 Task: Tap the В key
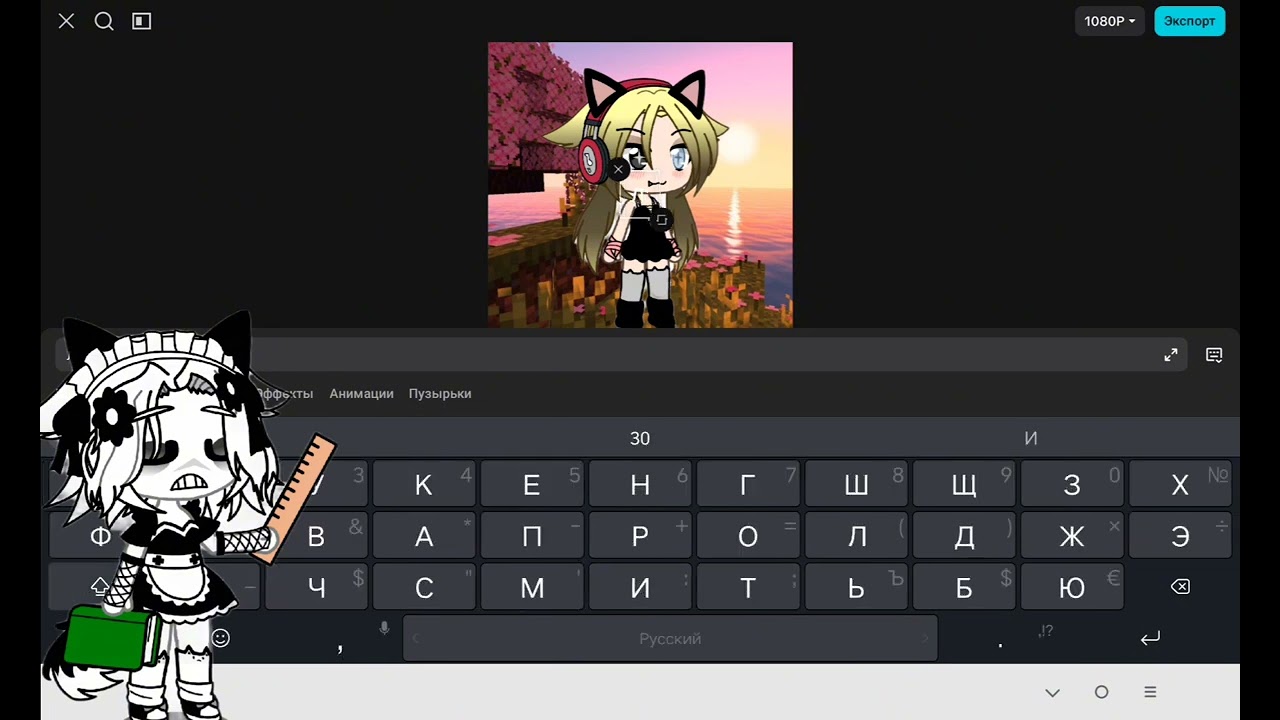316,536
